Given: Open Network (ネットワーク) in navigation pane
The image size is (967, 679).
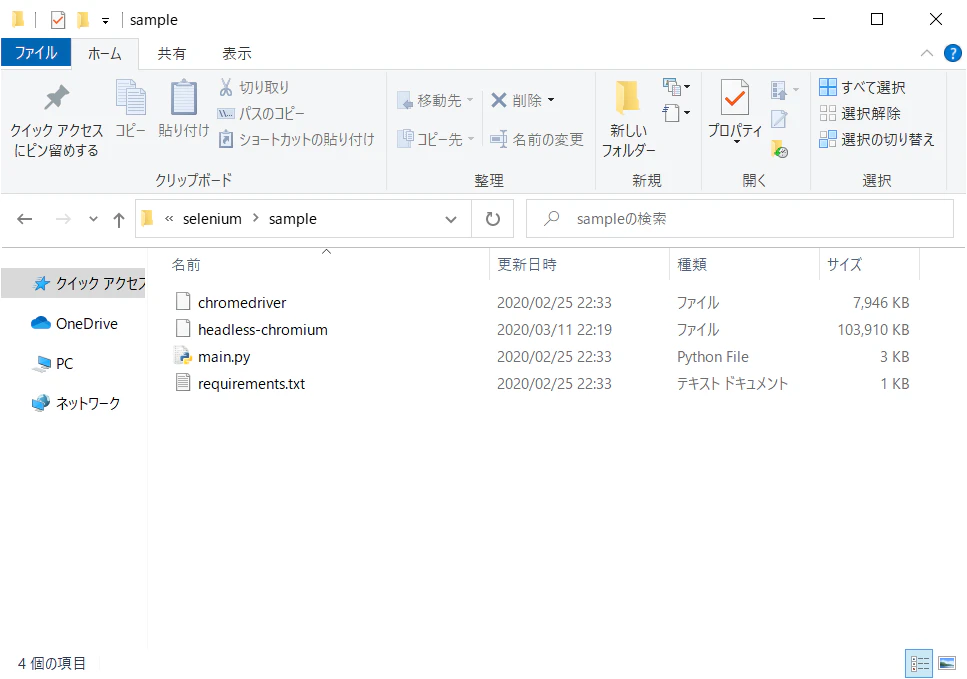Looking at the screenshot, I should click(x=76, y=403).
